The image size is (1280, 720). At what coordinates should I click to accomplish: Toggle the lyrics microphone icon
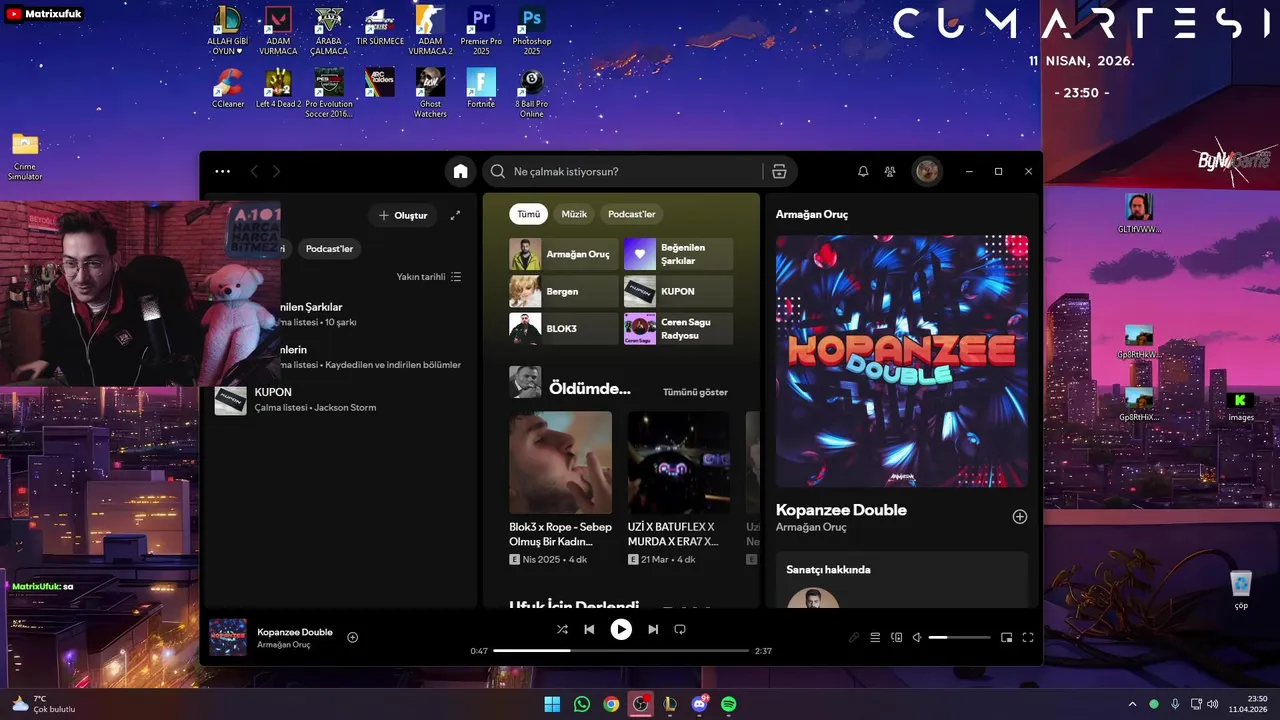coord(854,637)
